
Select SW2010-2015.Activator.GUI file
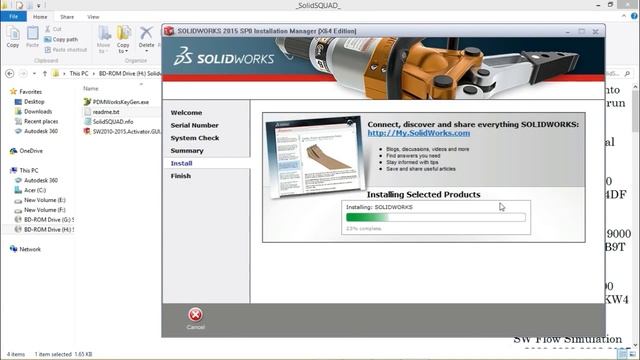click(x=122, y=131)
